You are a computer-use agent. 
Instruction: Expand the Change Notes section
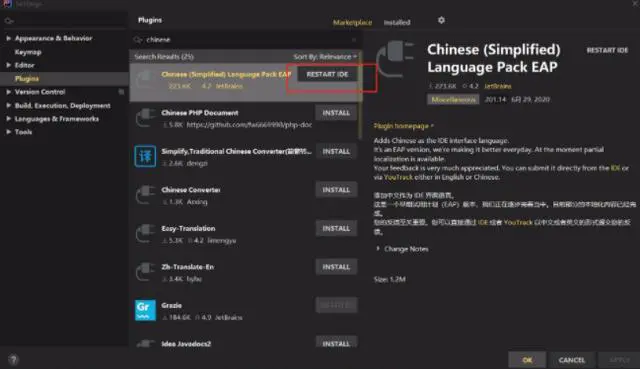click(x=378, y=249)
